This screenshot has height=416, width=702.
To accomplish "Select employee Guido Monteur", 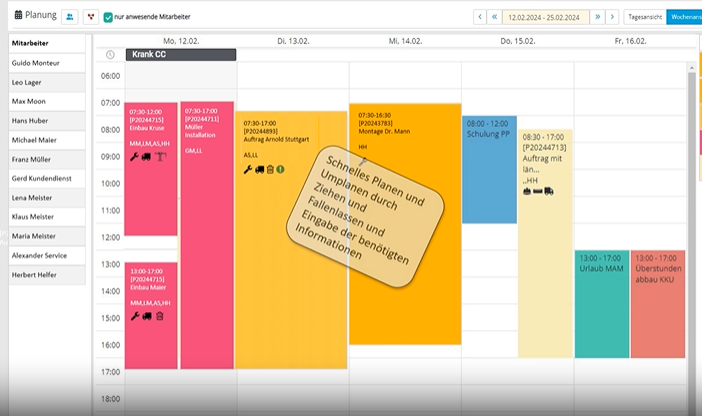I will [47, 63].
